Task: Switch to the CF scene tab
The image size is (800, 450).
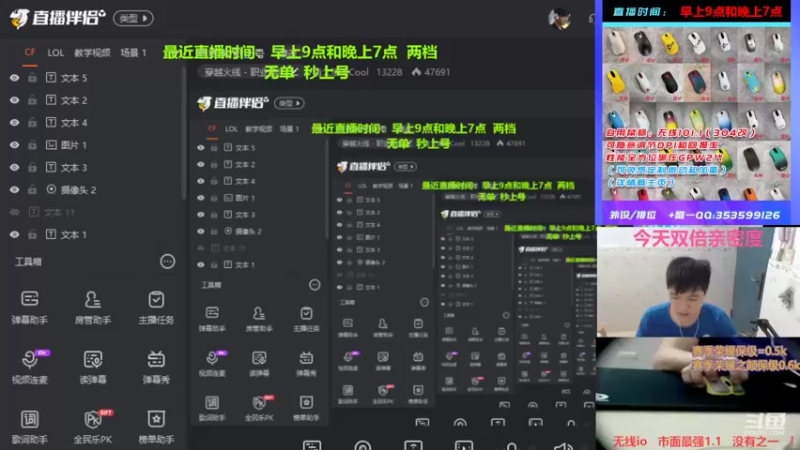Action: (x=30, y=53)
